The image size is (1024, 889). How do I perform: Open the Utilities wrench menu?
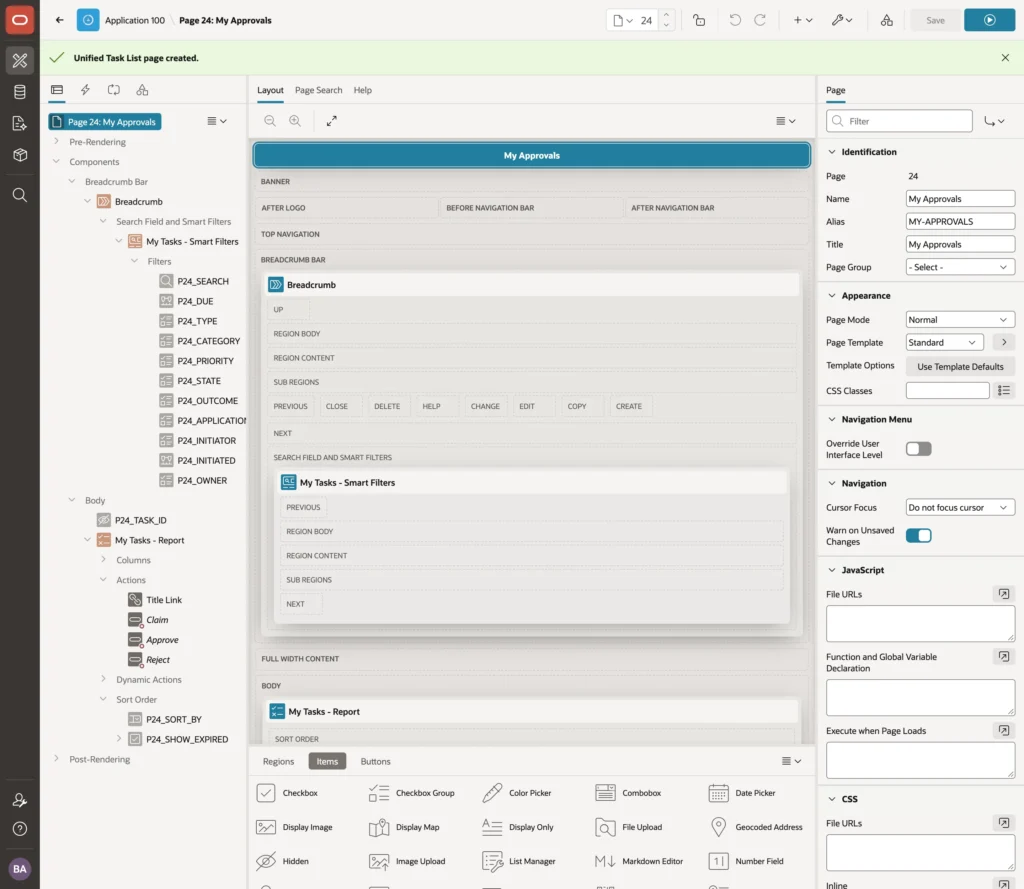tap(842, 20)
